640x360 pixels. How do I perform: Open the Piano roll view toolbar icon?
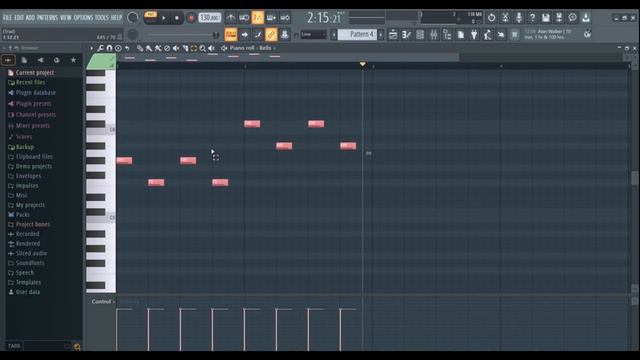click(406, 35)
